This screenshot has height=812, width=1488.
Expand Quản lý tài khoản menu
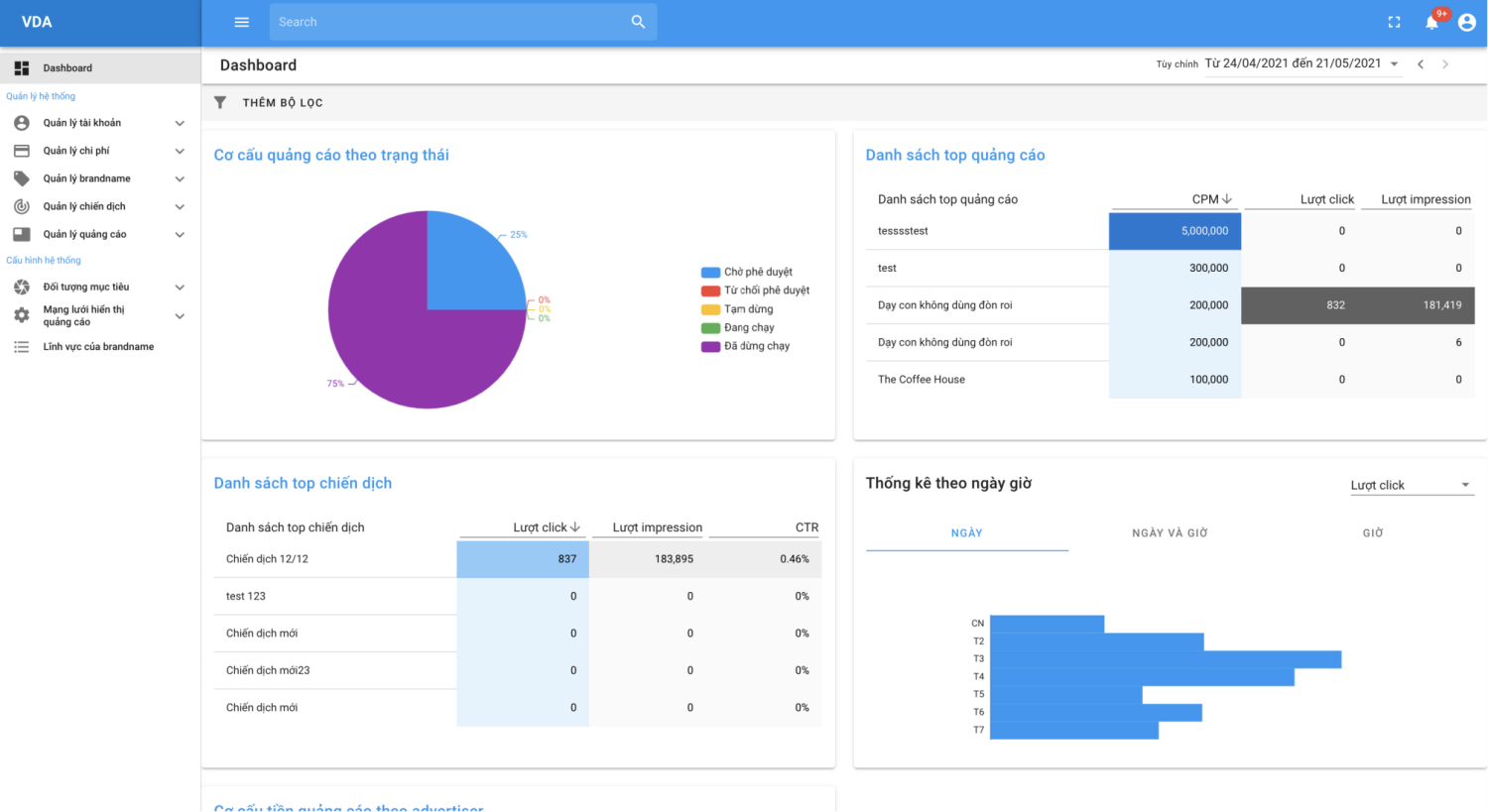coord(180,123)
